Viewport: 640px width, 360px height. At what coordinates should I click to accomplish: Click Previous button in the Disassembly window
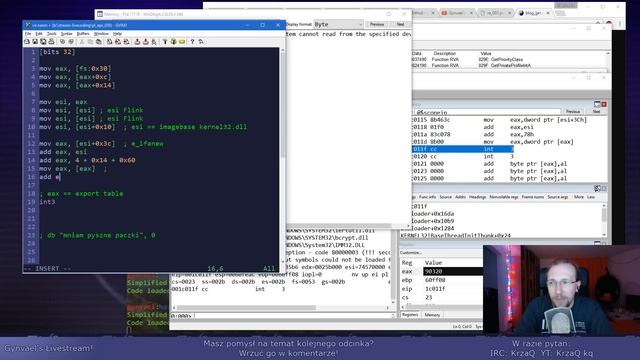(x=573, y=111)
